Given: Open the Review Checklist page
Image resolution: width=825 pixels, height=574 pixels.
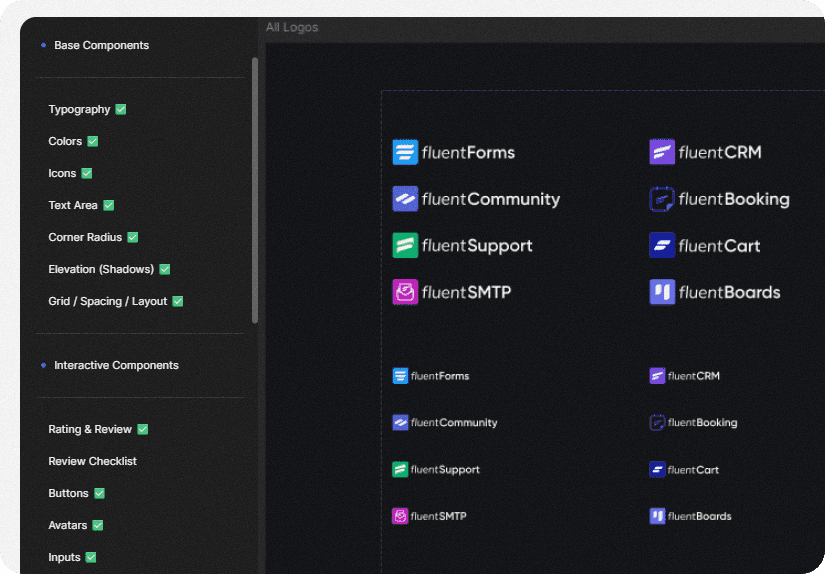Looking at the screenshot, I should click(x=93, y=461).
